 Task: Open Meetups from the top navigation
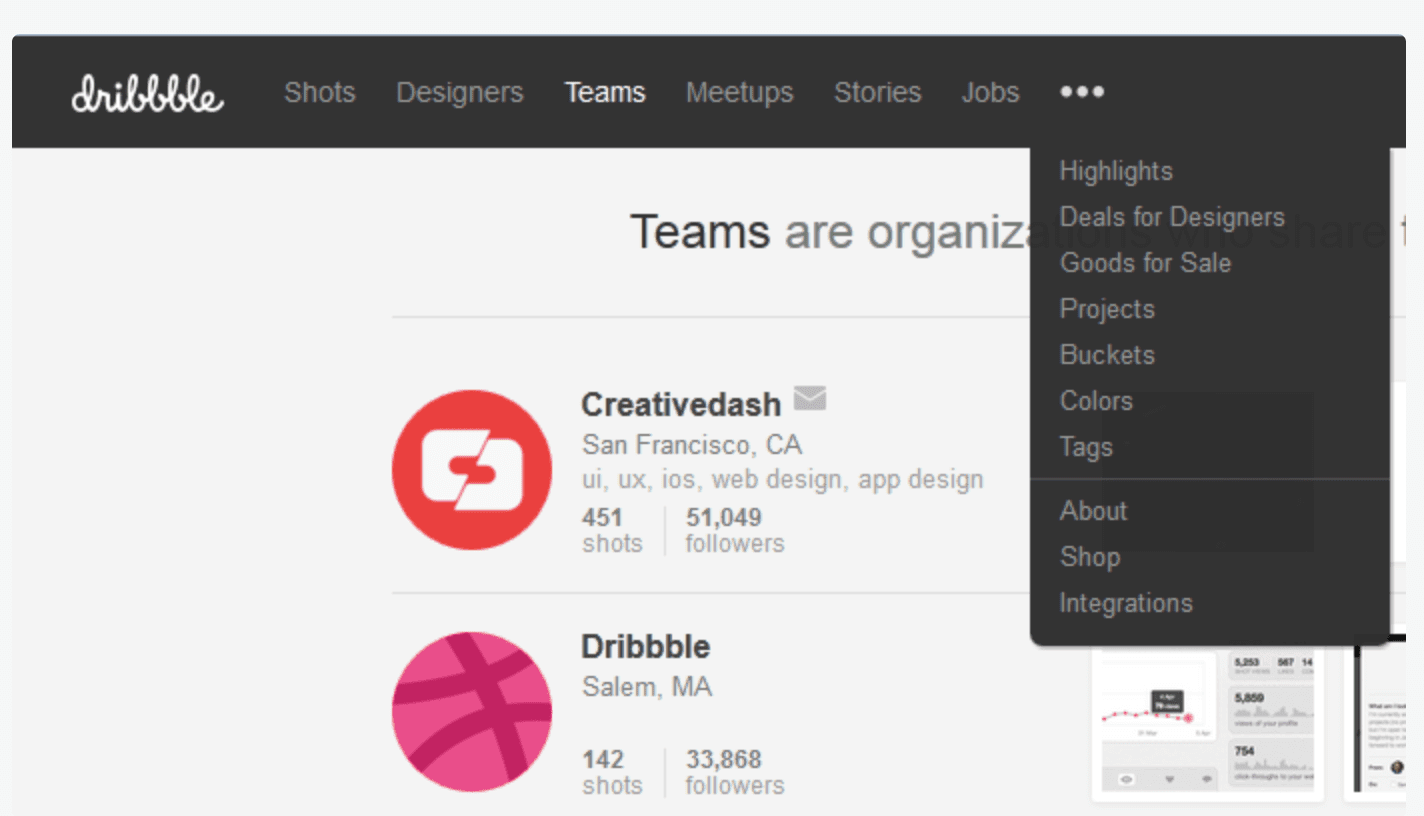tap(739, 93)
